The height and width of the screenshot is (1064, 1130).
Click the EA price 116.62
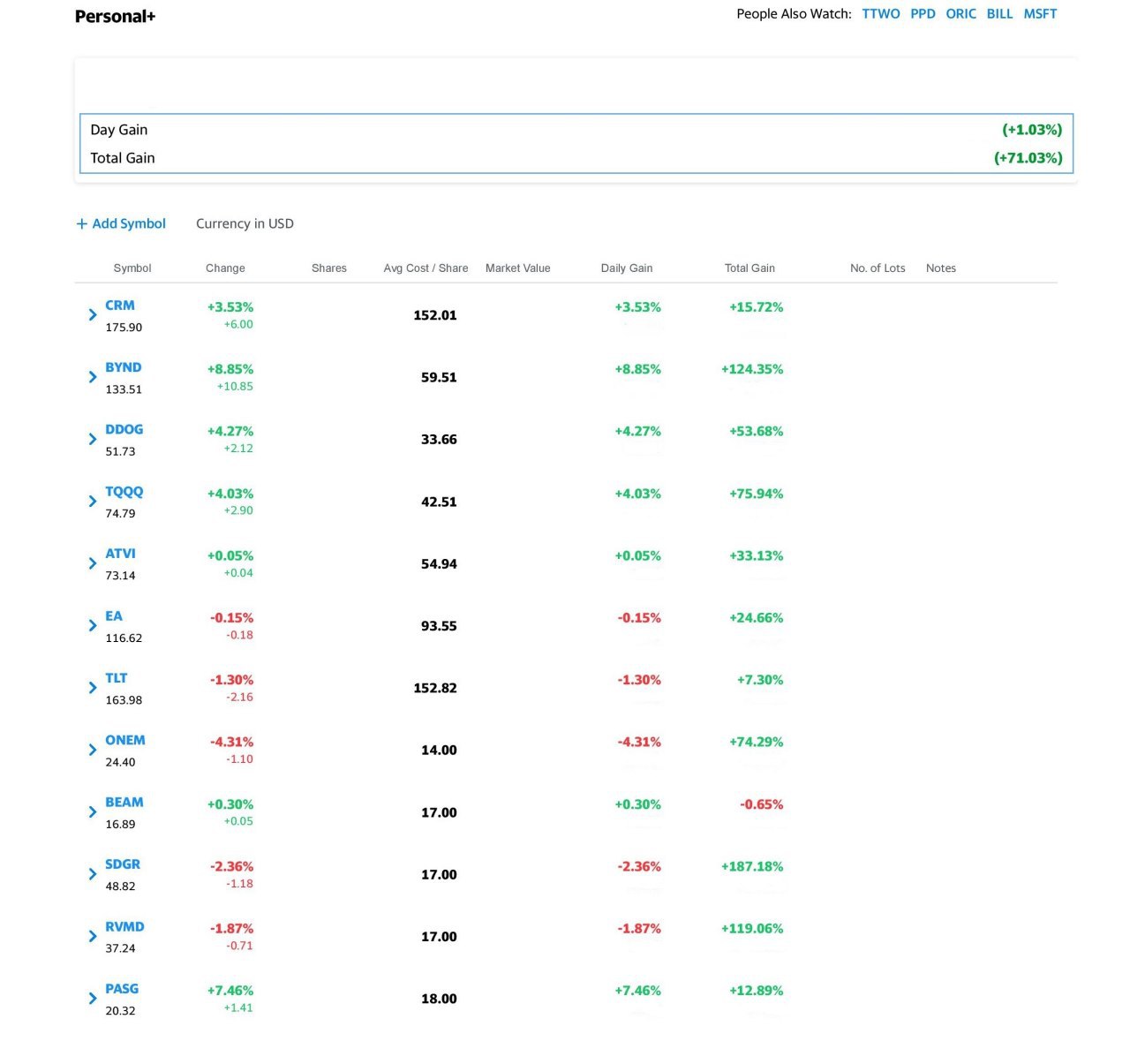(124, 638)
